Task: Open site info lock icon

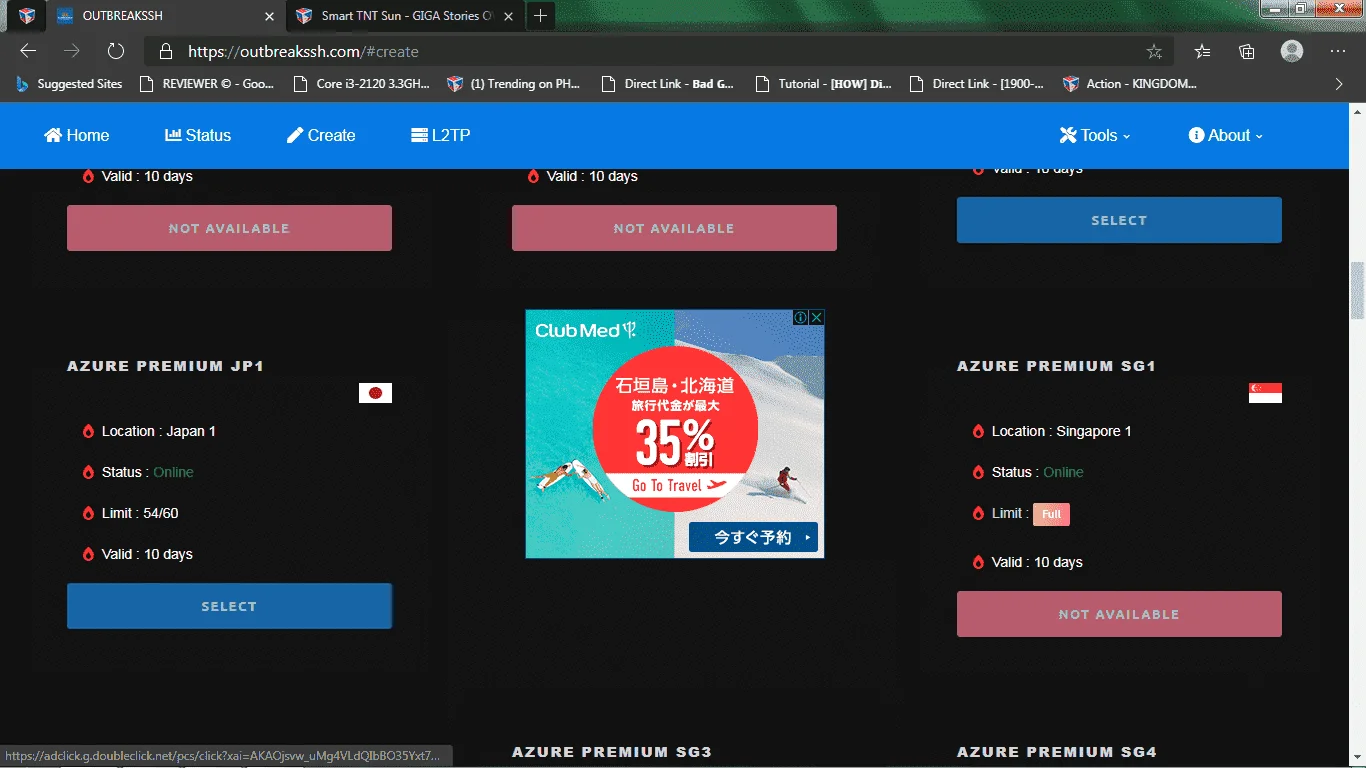Action: click(166, 51)
